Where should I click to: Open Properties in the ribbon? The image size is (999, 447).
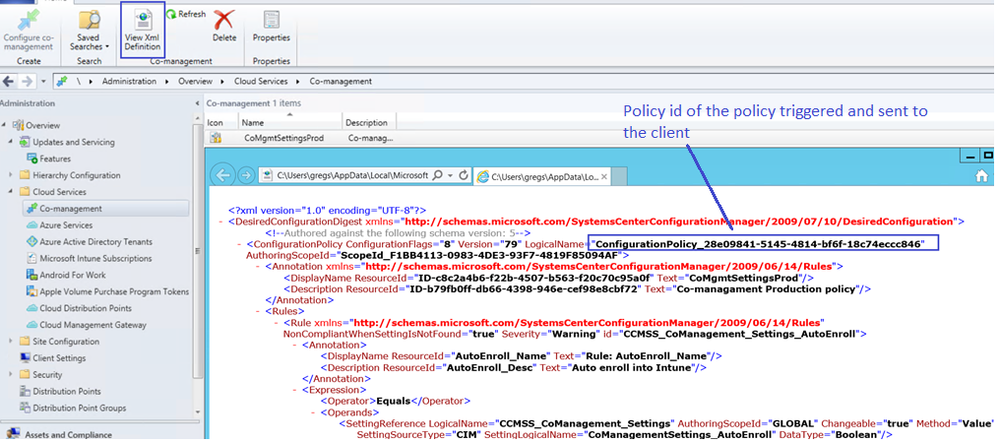point(271,26)
